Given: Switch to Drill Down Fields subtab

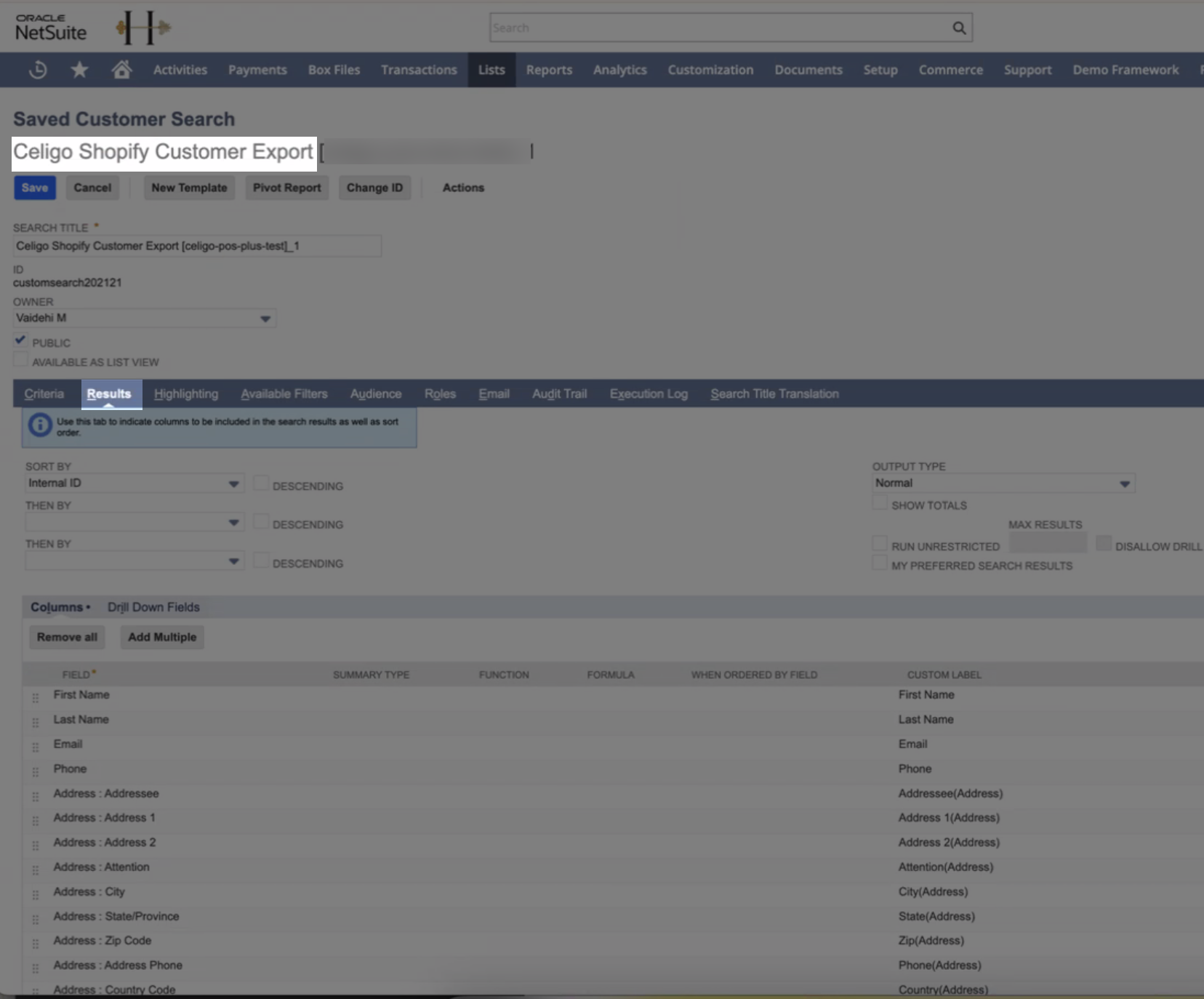Looking at the screenshot, I should pyautogui.click(x=153, y=607).
